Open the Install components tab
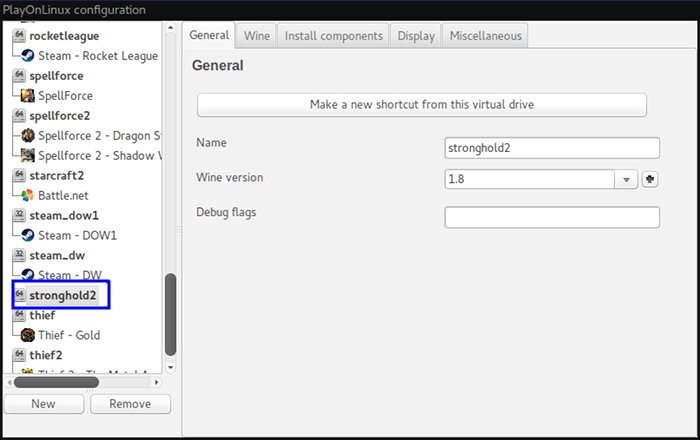Viewport: 700px width, 440px height. pyautogui.click(x=333, y=36)
